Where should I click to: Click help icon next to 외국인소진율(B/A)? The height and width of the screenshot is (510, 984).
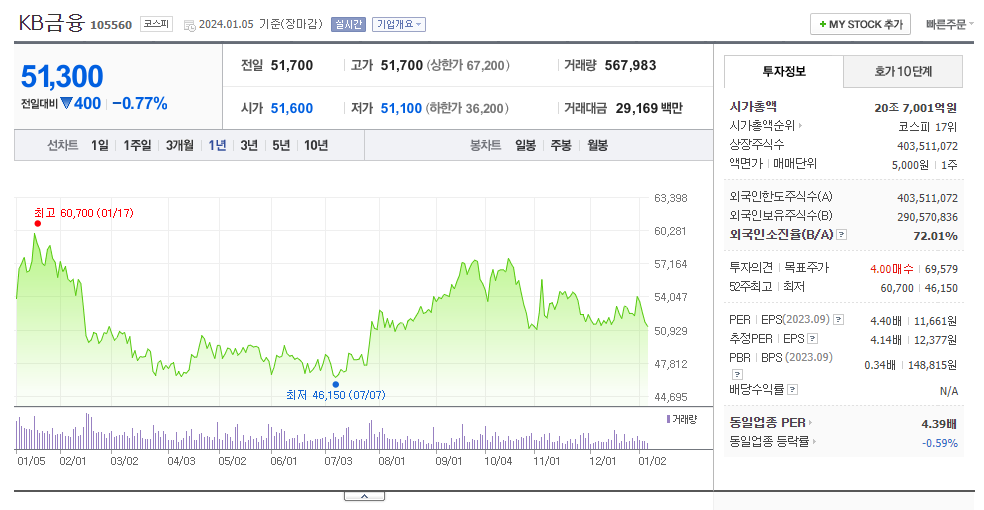(842, 235)
